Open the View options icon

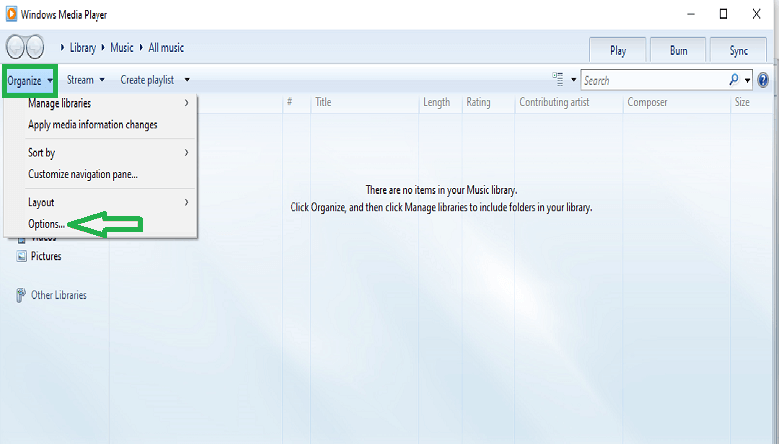[x=558, y=79]
